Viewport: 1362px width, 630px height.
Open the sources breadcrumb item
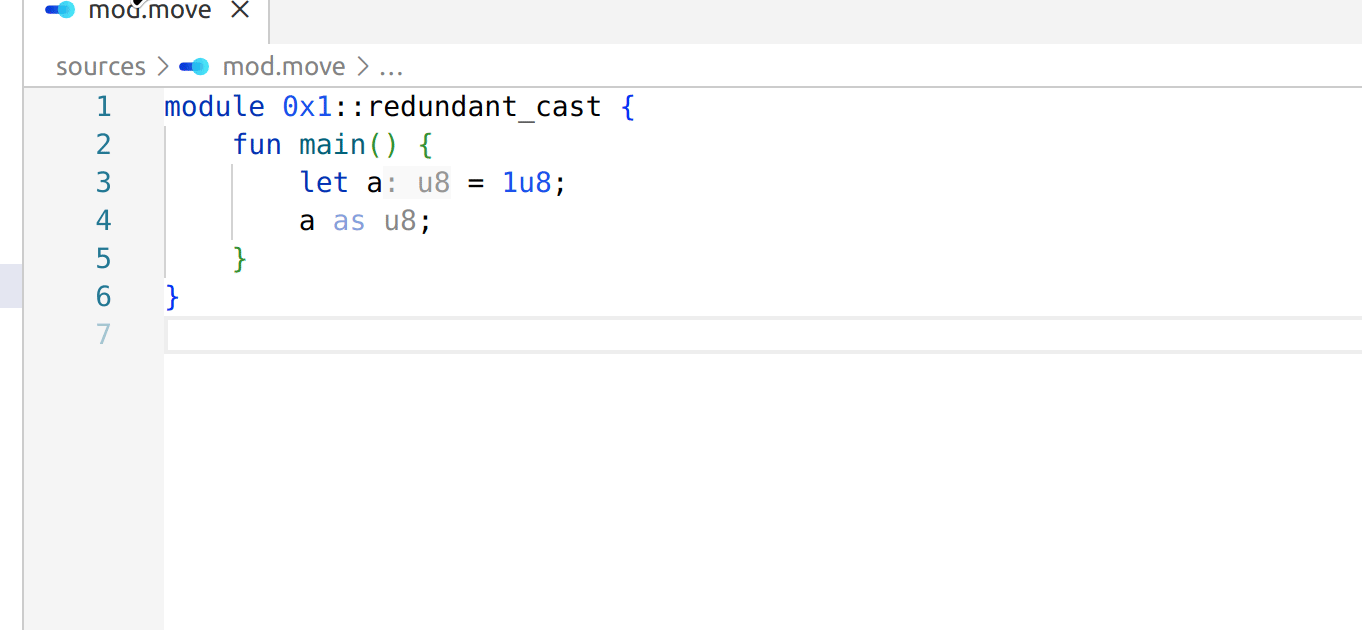click(x=100, y=66)
